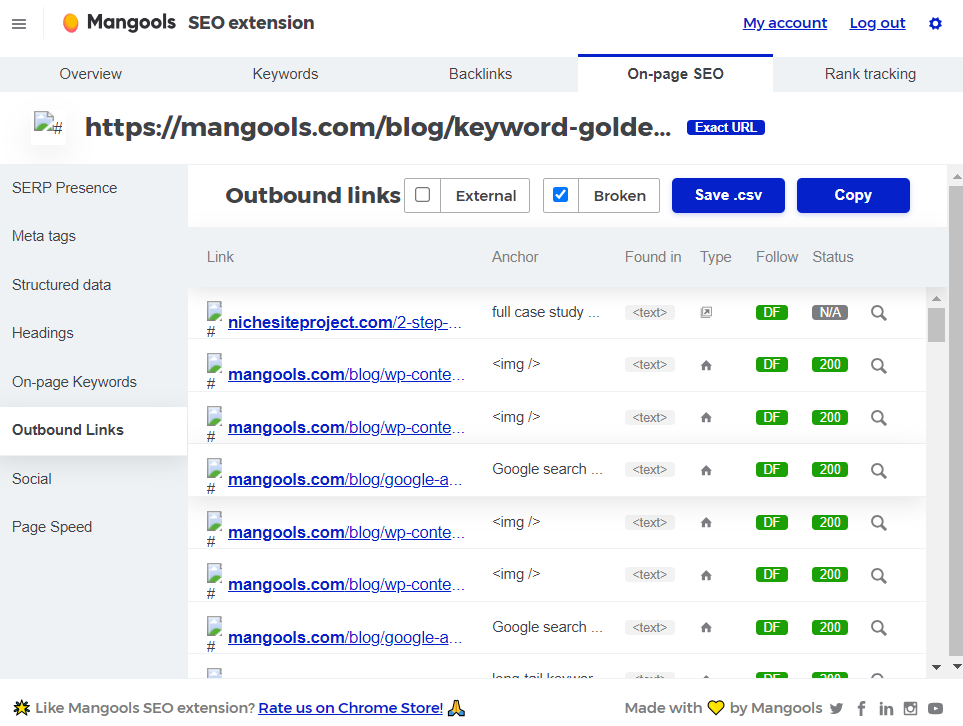Image resolution: width=963 pixels, height=726 pixels.
Task: Click magnifier icon in third wp-conte row
Action: (879, 523)
